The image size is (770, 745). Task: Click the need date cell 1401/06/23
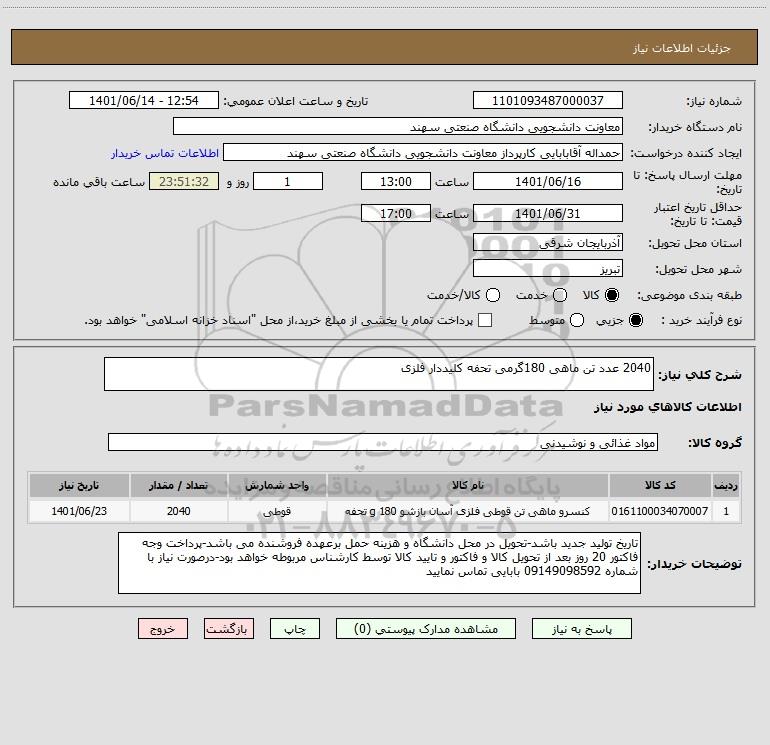79,511
